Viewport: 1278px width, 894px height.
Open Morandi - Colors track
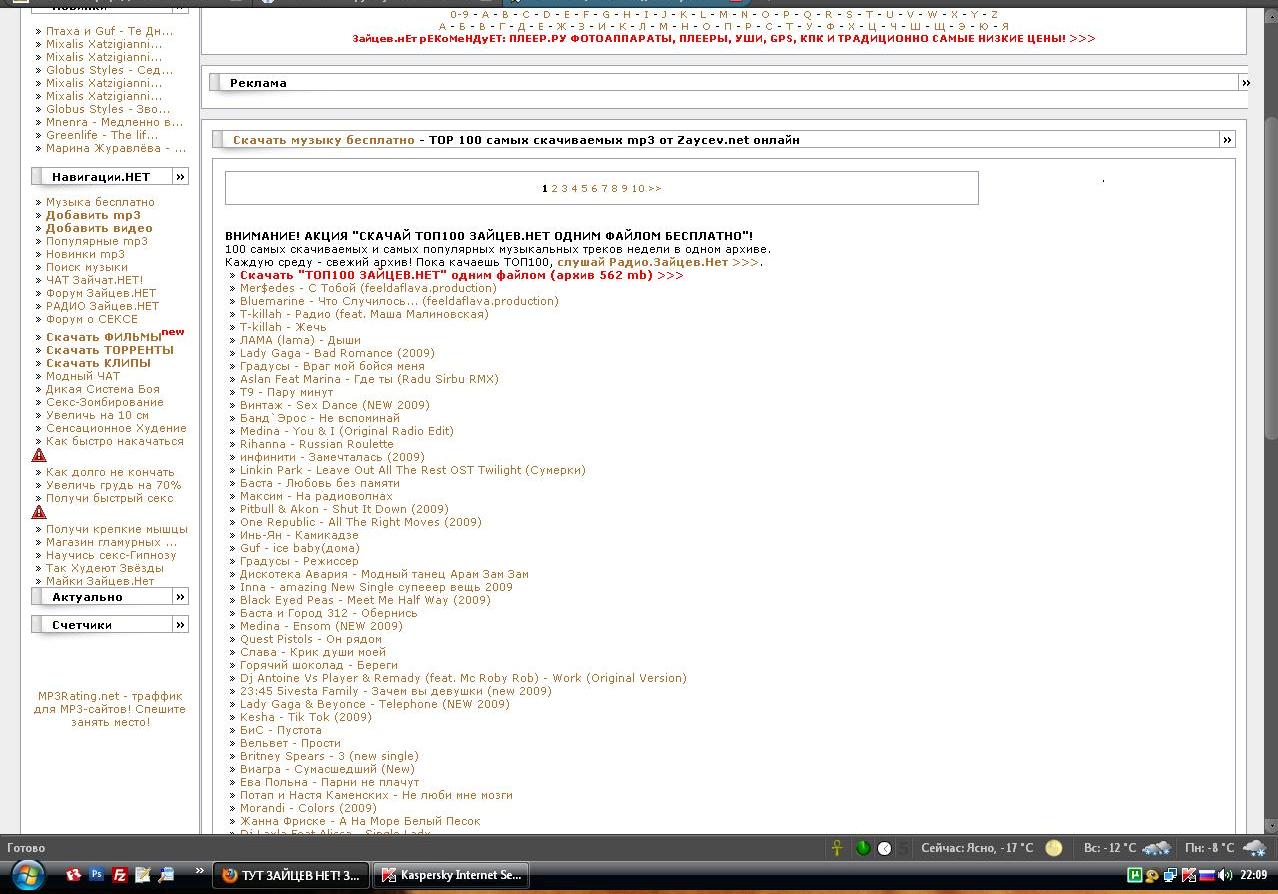coord(308,808)
